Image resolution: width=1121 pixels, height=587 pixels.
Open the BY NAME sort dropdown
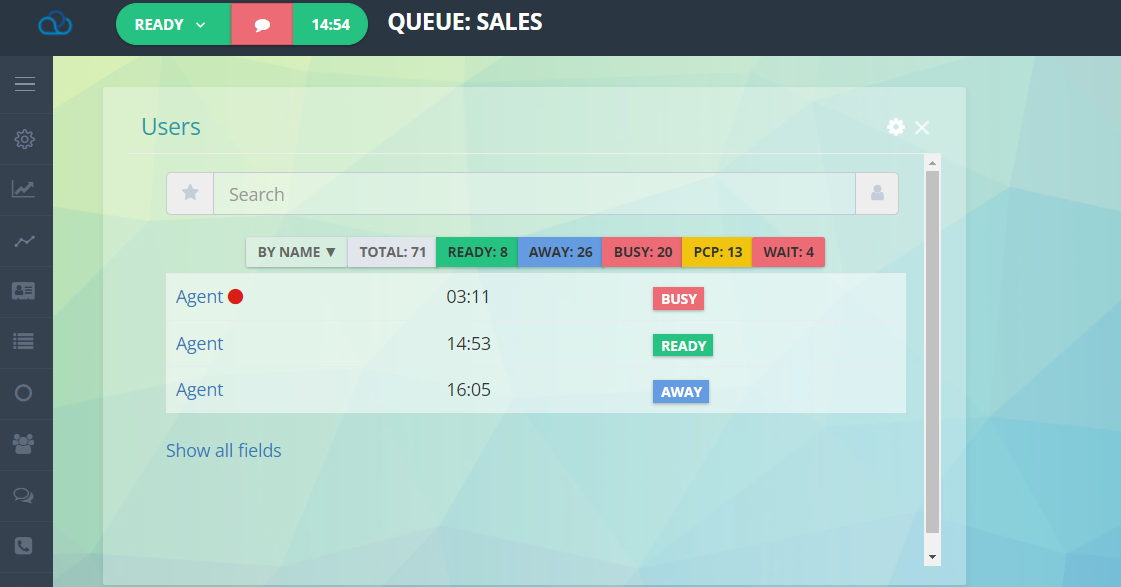pos(296,252)
